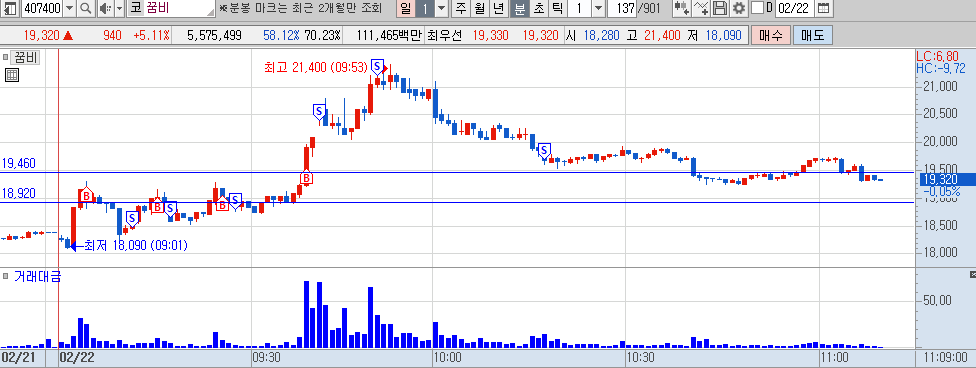The height and width of the screenshot is (368, 976).
Task: Save chart with the floppy disk icon
Action: click(x=720, y=8)
